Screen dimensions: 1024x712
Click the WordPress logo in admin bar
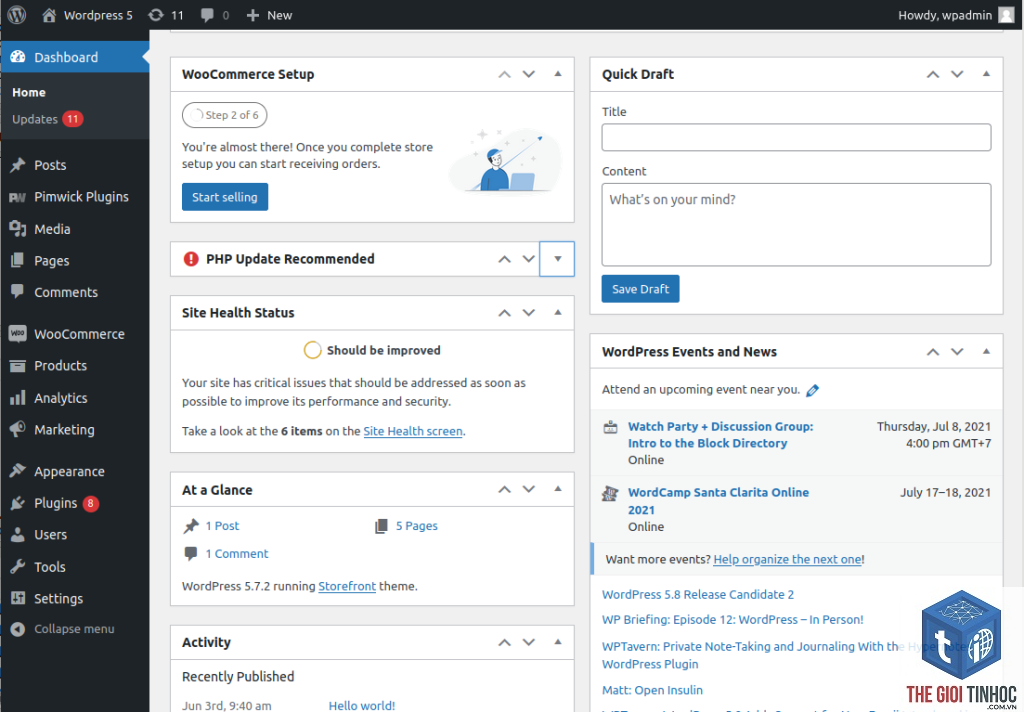point(16,14)
